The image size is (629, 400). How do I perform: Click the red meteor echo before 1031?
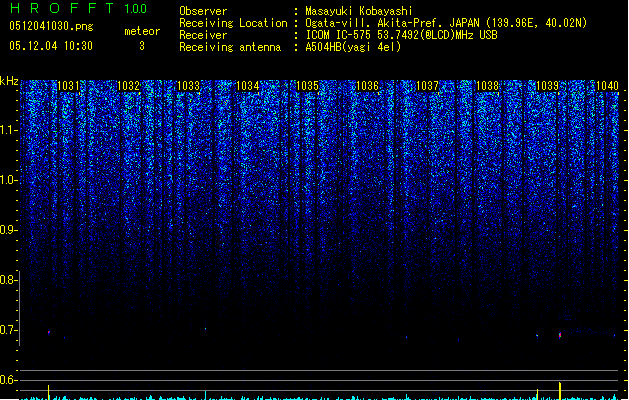point(49,332)
